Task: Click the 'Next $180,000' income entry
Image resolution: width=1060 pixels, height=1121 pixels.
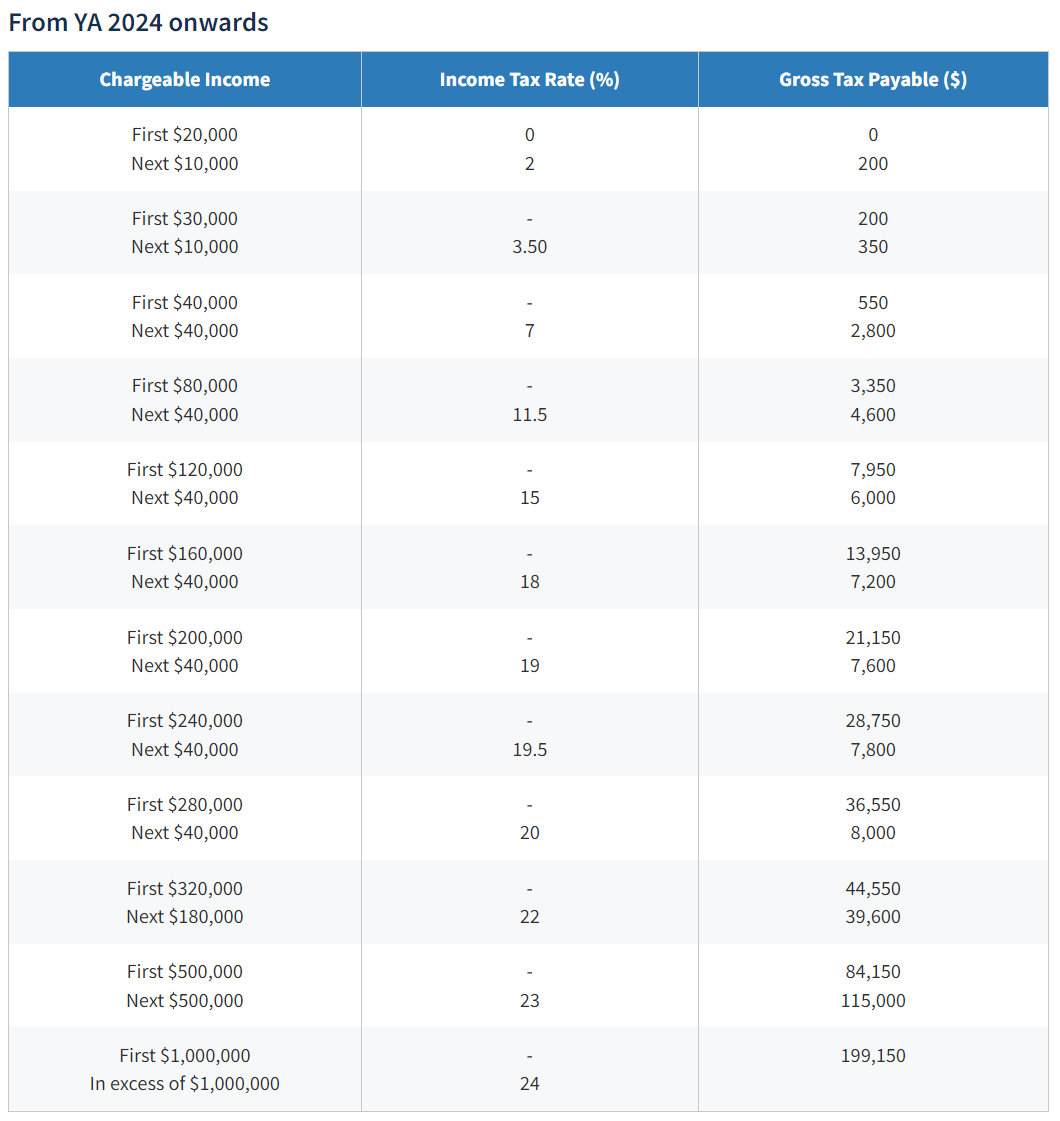Action: pos(185,917)
